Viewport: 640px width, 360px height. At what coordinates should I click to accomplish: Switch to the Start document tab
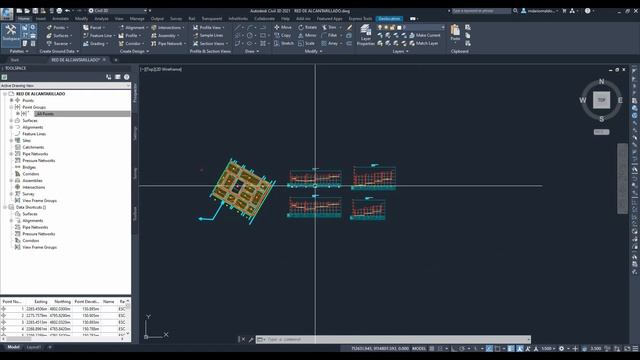coord(15,60)
